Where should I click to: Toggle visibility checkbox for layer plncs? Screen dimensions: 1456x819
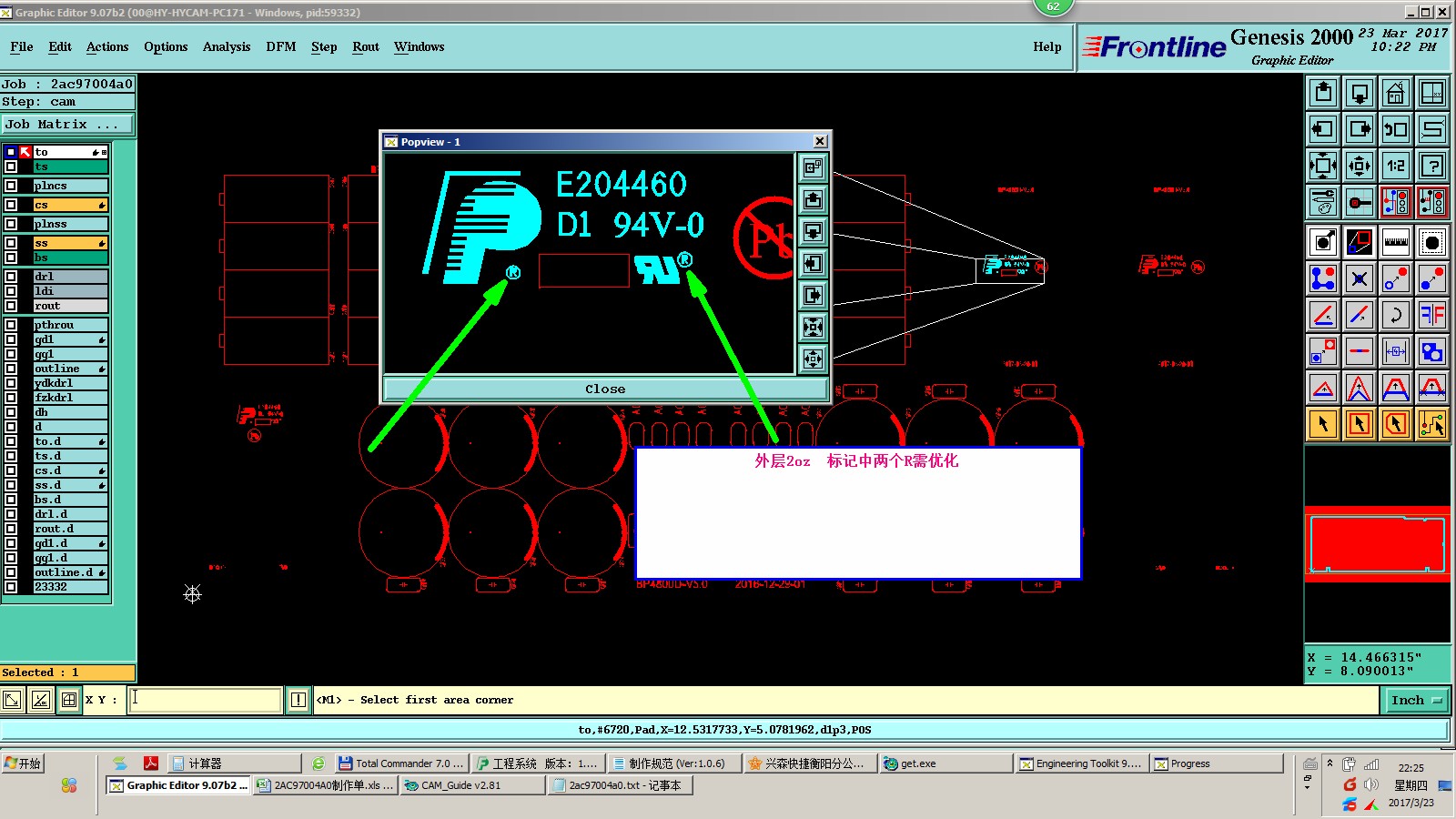(11, 186)
